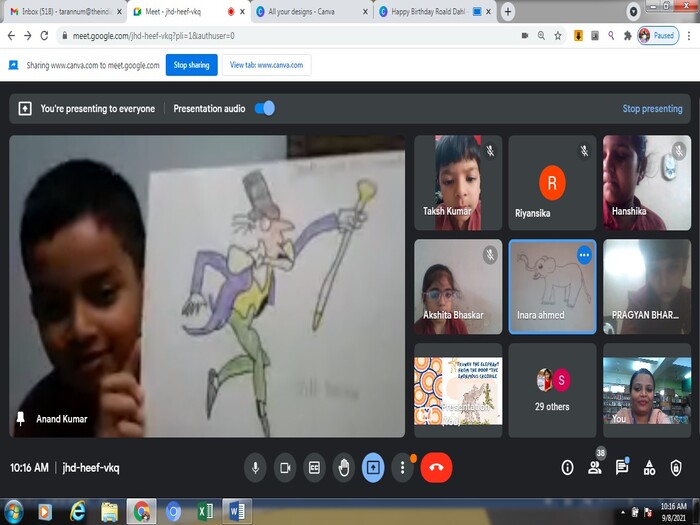
Task: Open host controls shield icon
Action: (x=676, y=467)
